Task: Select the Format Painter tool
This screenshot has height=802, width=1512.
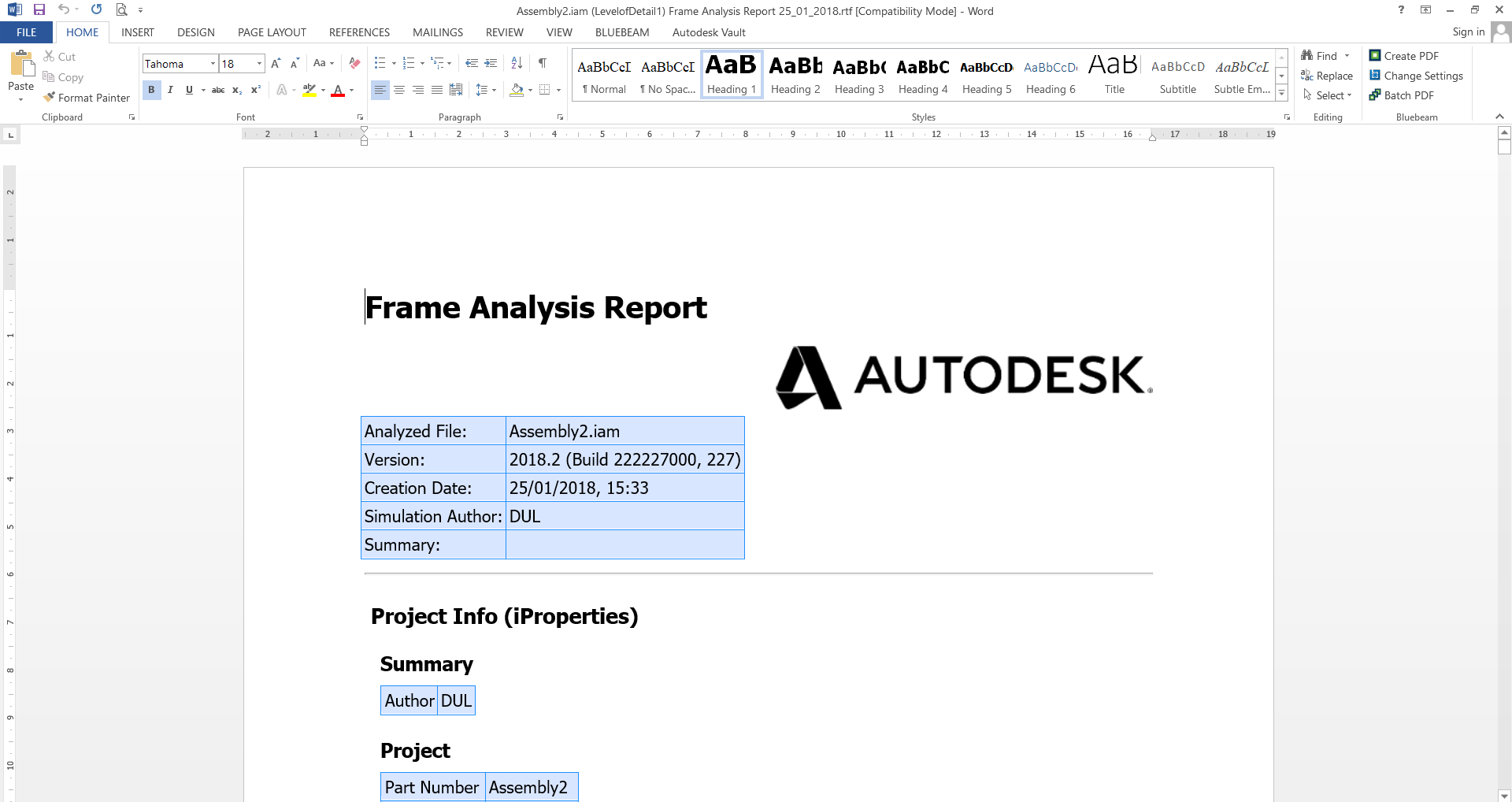Action: (x=86, y=97)
